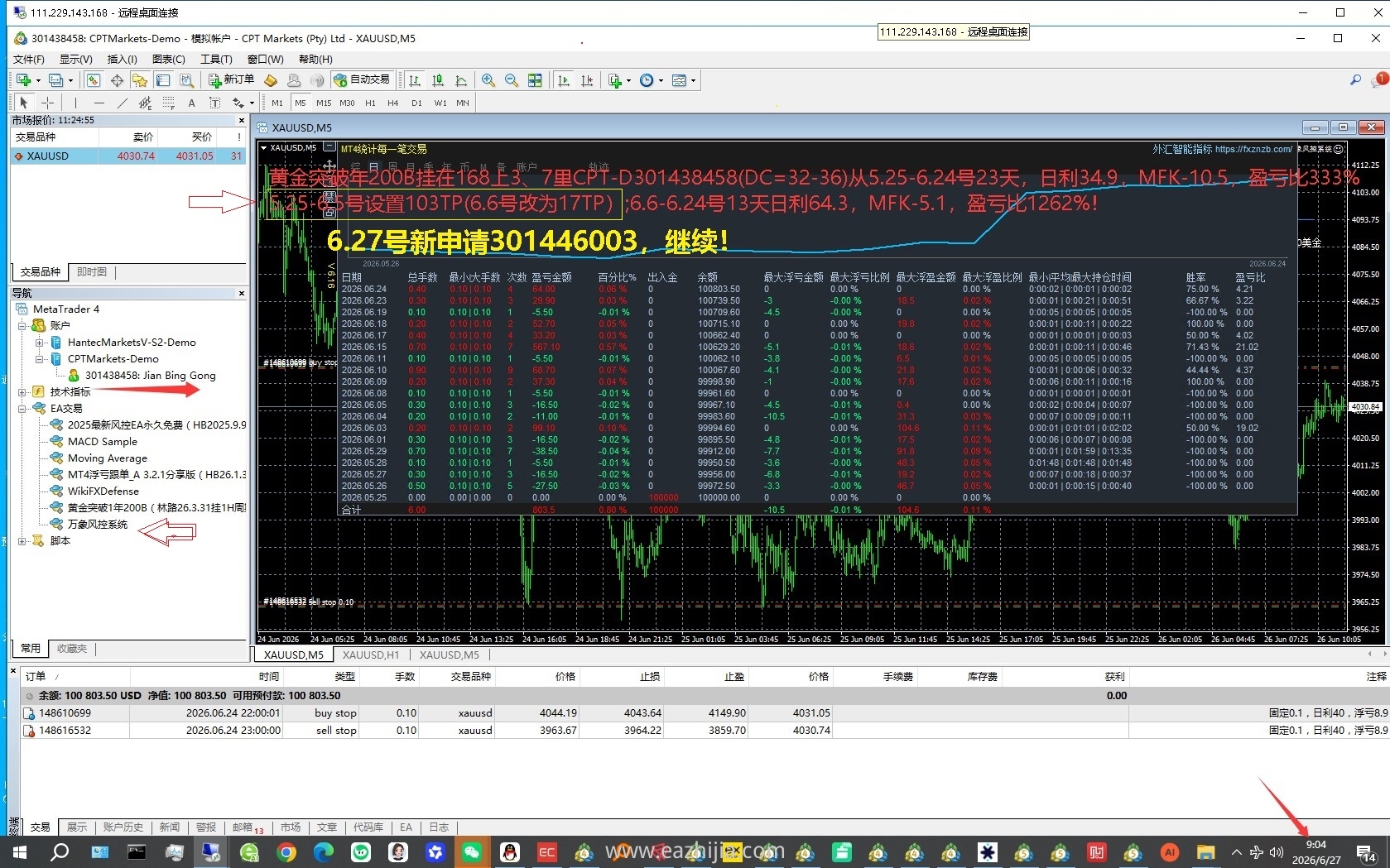Collapse the EA交易 tree node
The image size is (1390, 868).
point(22,409)
